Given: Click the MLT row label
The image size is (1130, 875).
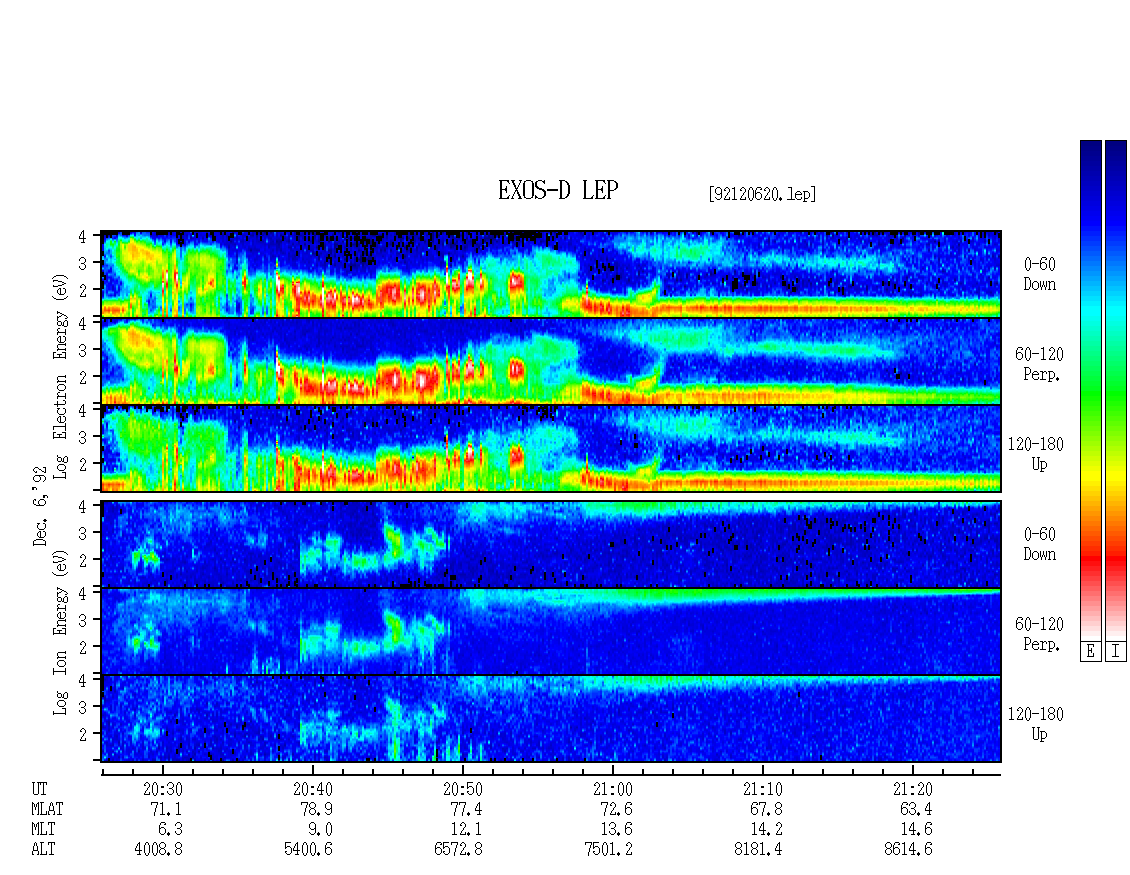Looking at the screenshot, I should 43,830.
